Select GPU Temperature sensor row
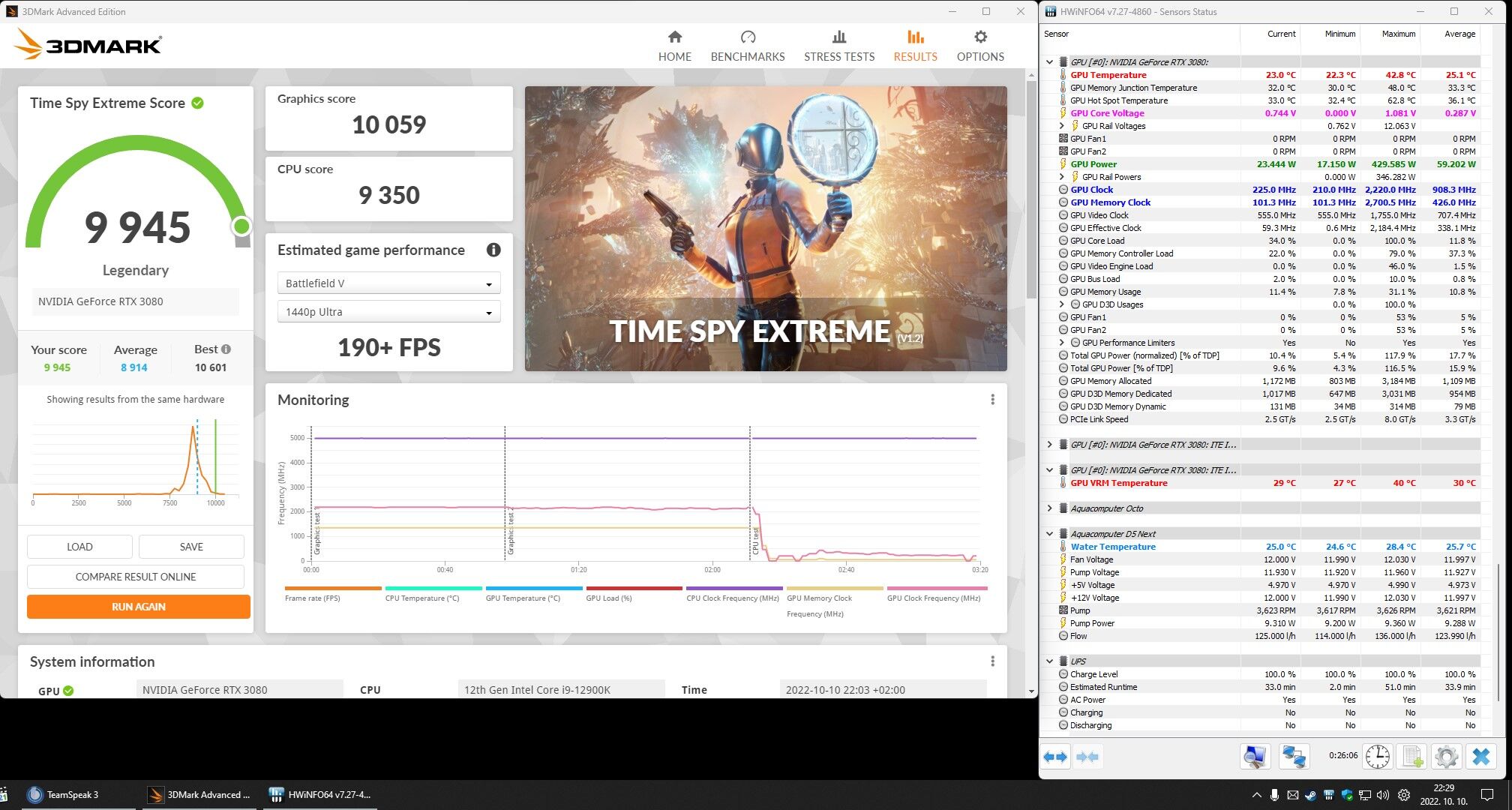Image resolution: width=1512 pixels, height=810 pixels. coord(1267,75)
